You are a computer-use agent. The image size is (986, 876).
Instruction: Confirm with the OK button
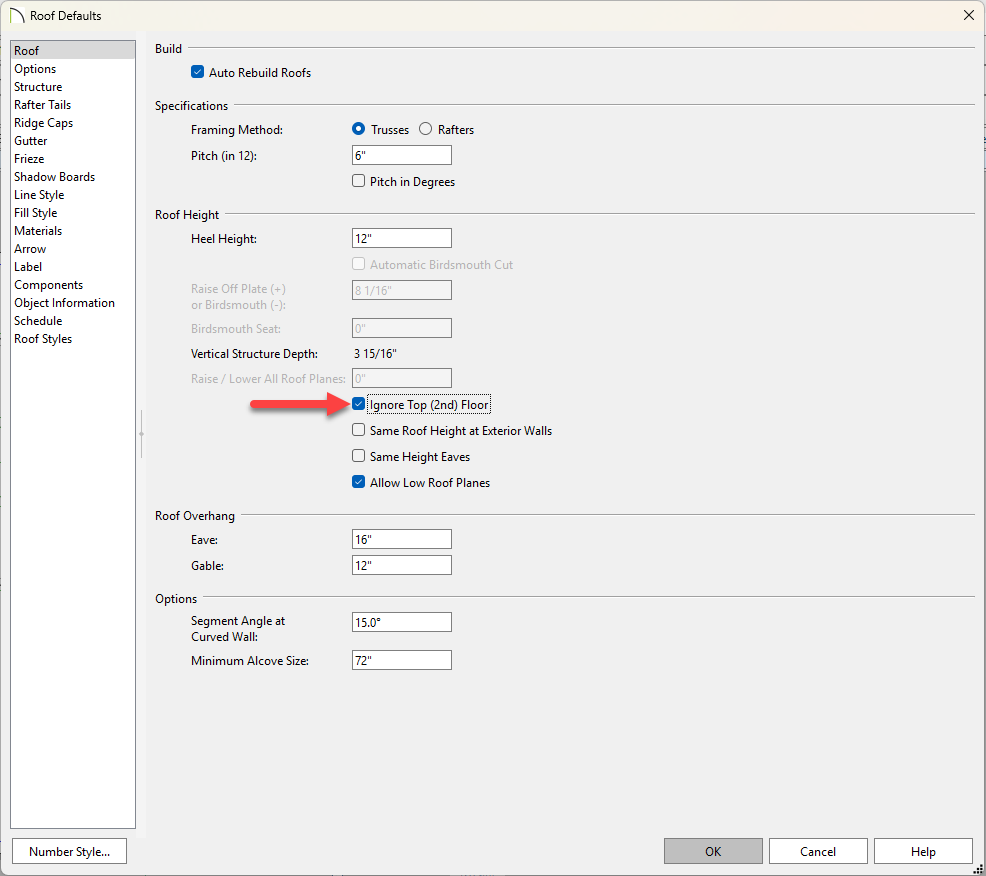713,851
